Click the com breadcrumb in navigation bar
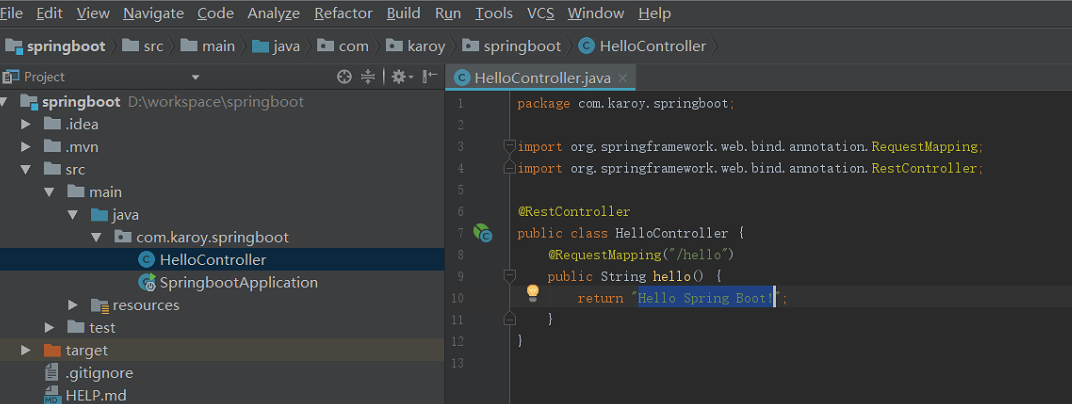This screenshot has height=404, width=1072. tap(343, 46)
